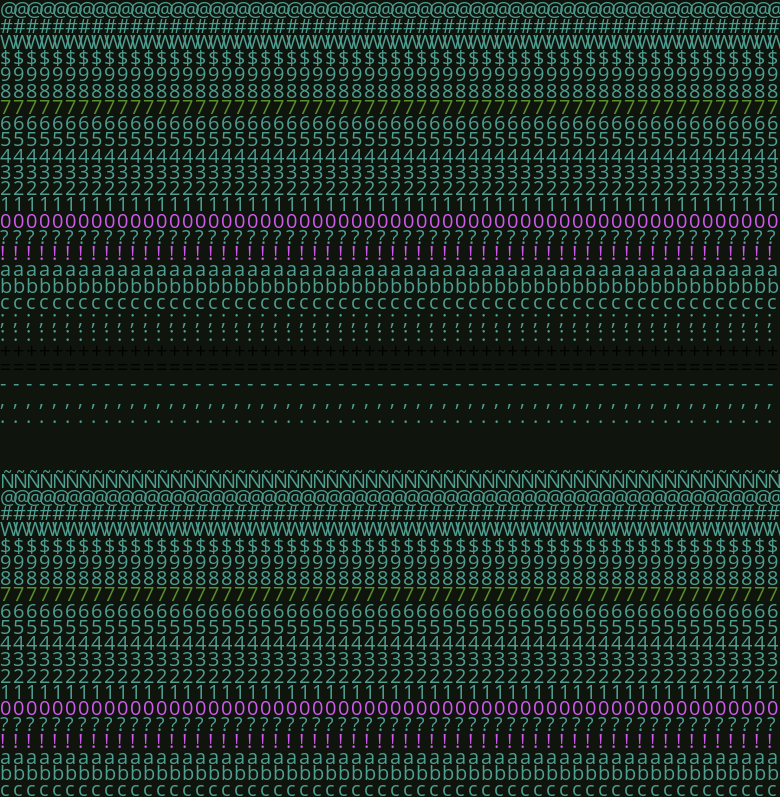Viewport: 780px width, 797px height.
Task: Click the question mark row above the blank band
Action: tap(390, 237)
